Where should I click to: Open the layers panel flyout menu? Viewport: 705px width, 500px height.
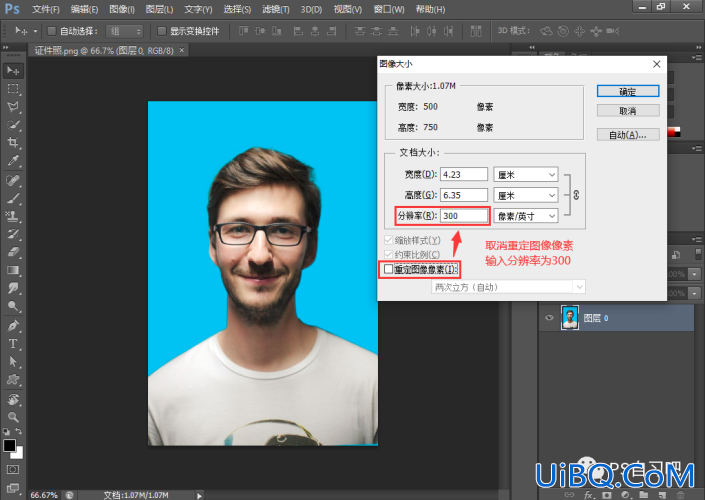click(x=697, y=239)
